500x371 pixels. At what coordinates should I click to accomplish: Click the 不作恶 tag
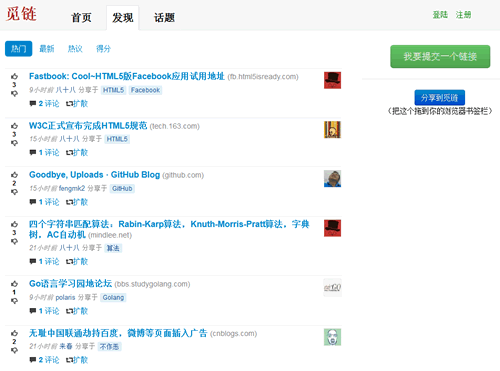point(110,347)
